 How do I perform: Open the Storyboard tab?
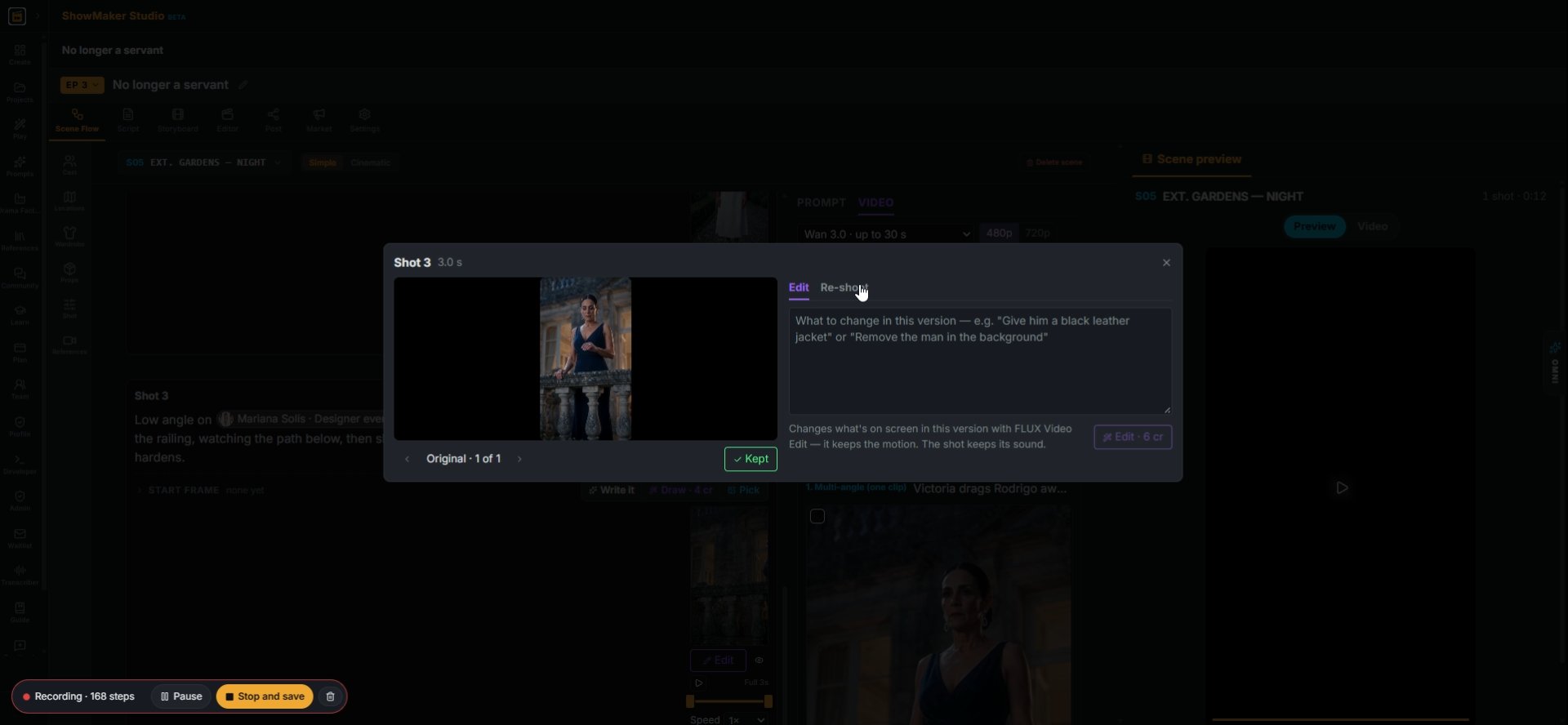(x=178, y=120)
